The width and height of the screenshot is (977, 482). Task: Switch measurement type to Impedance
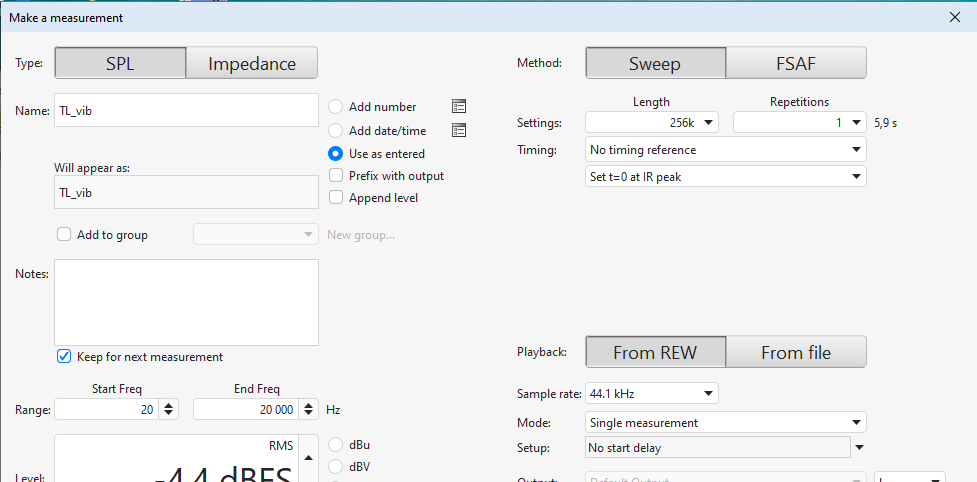coord(252,63)
